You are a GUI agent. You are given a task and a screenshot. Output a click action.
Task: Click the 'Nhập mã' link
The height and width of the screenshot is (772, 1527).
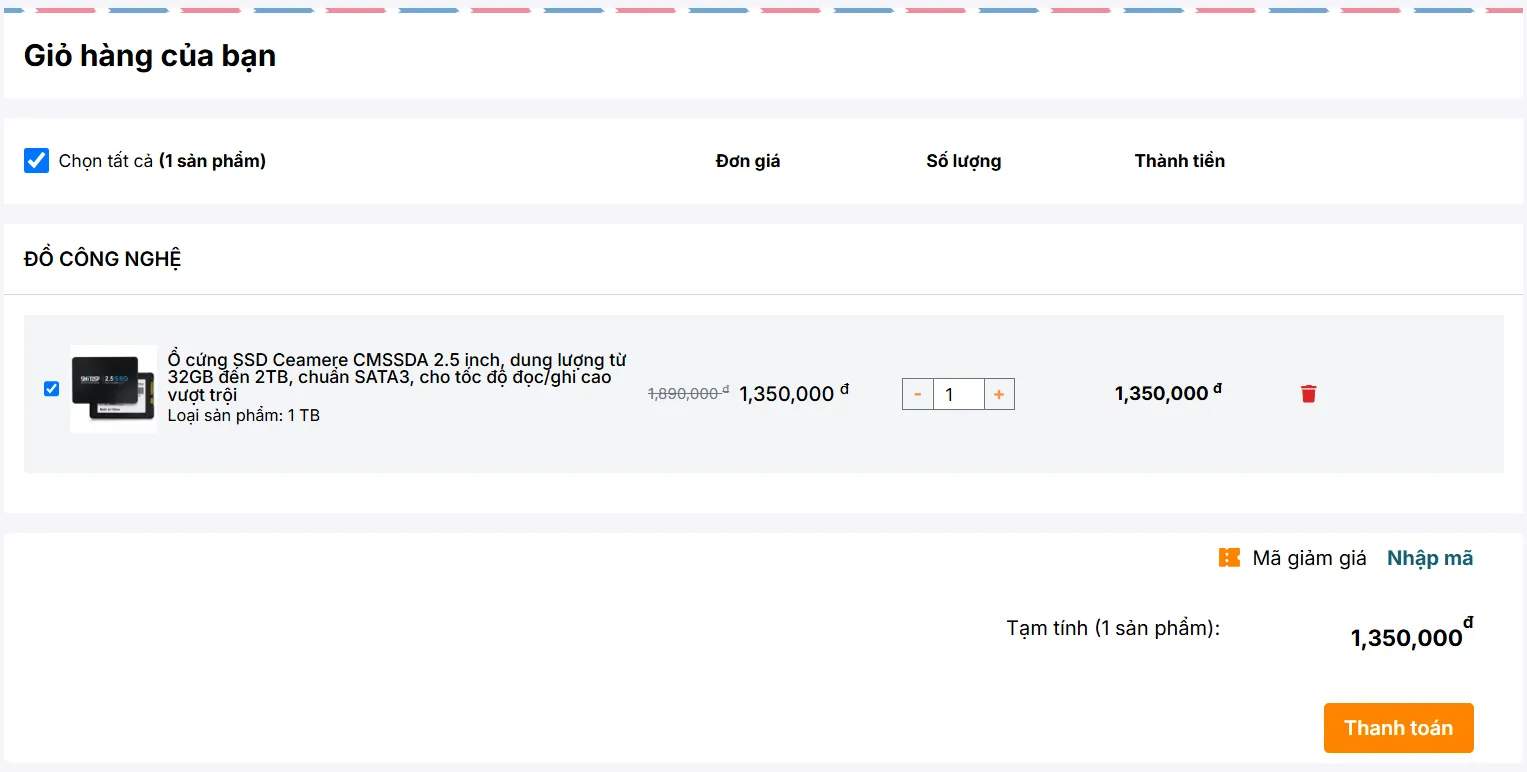1430,558
